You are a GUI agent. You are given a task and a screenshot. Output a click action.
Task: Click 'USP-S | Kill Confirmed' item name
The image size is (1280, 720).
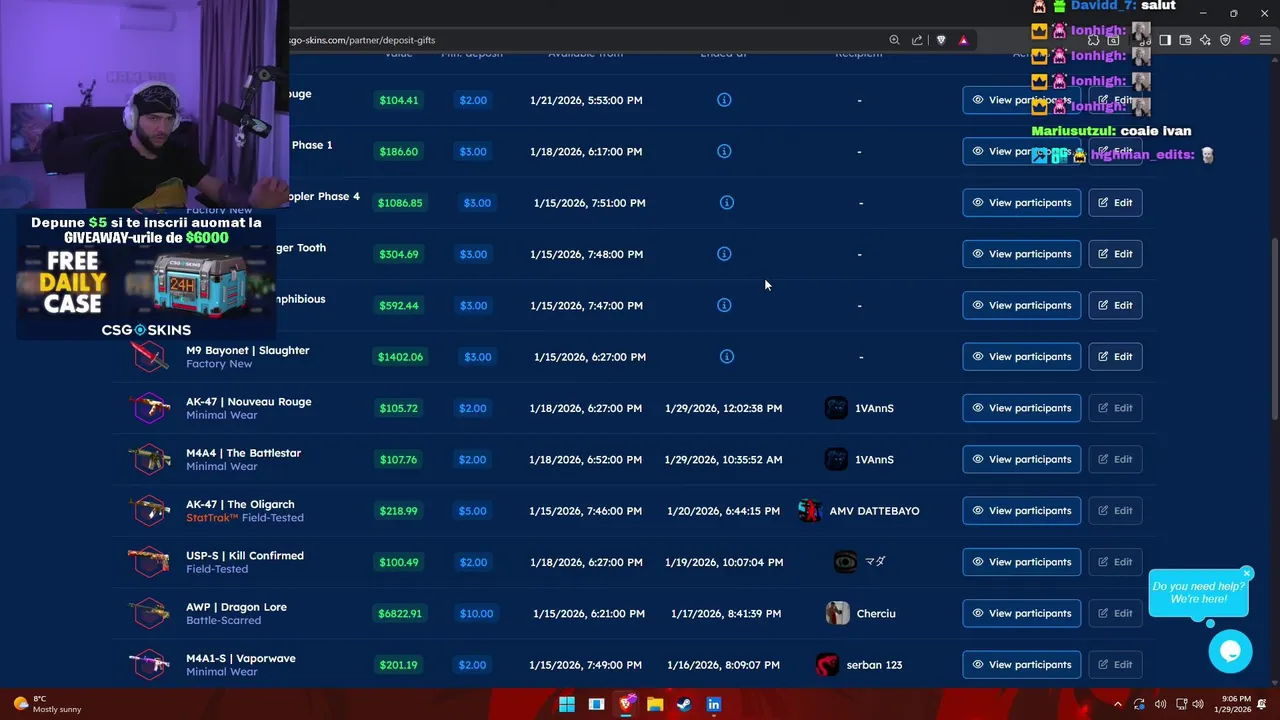tap(245, 556)
